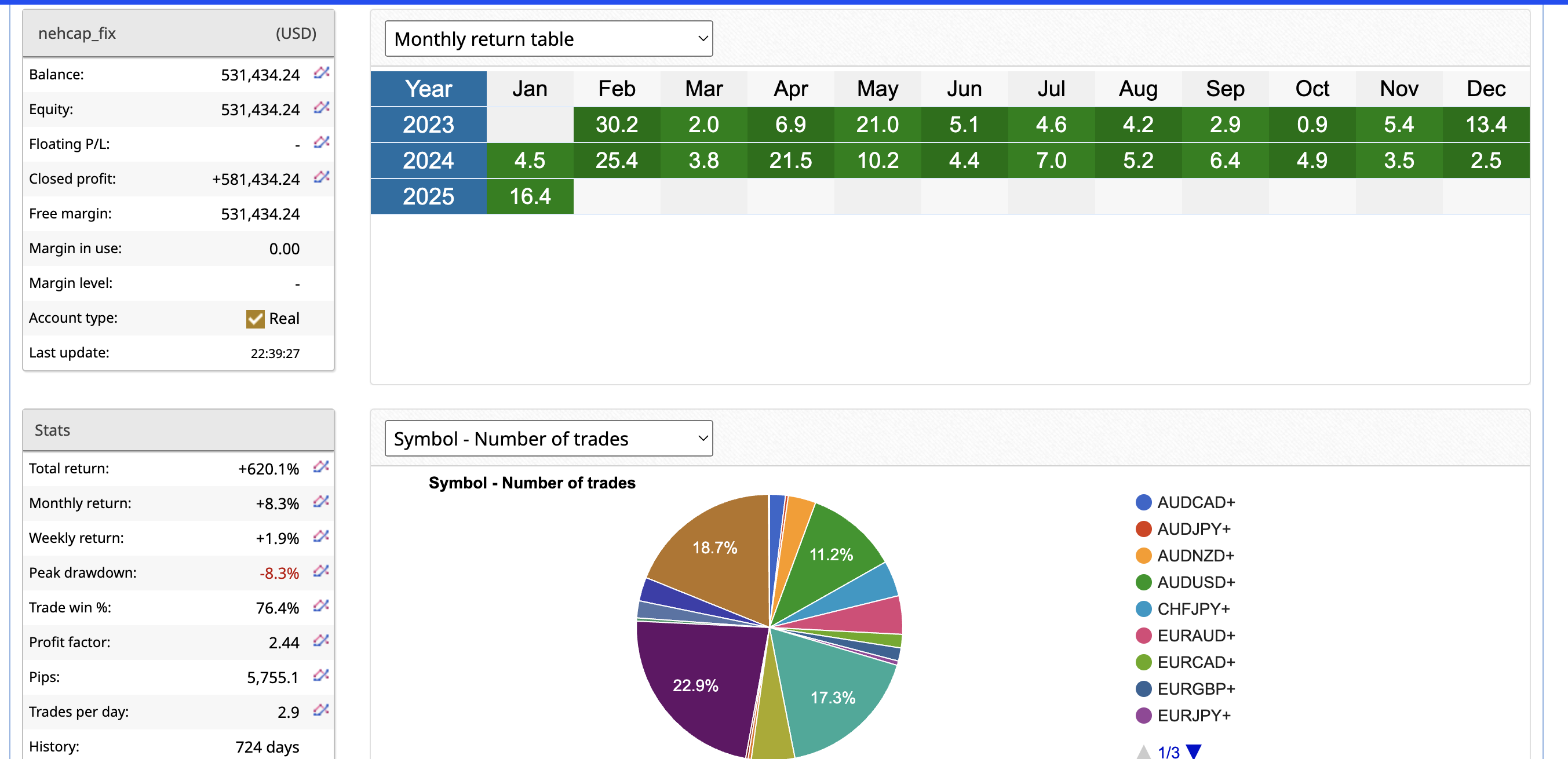The height and width of the screenshot is (759, 1568).
Task: Open chart icon for Profit factor
Action: pyautogui.click(x=321, y=640)
